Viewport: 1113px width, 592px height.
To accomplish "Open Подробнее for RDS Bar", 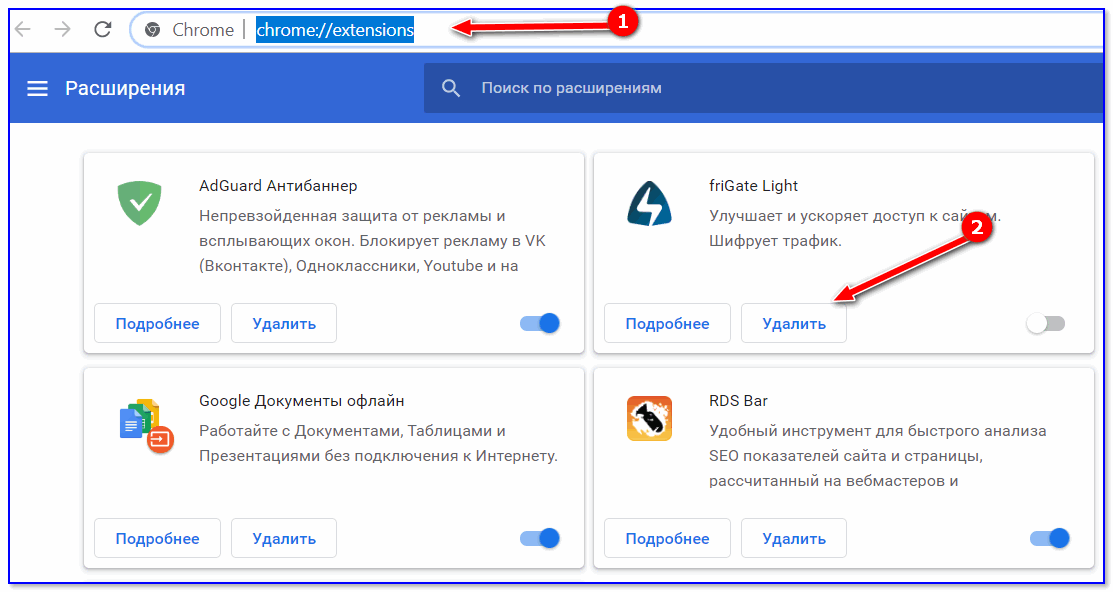I will 667,539.
